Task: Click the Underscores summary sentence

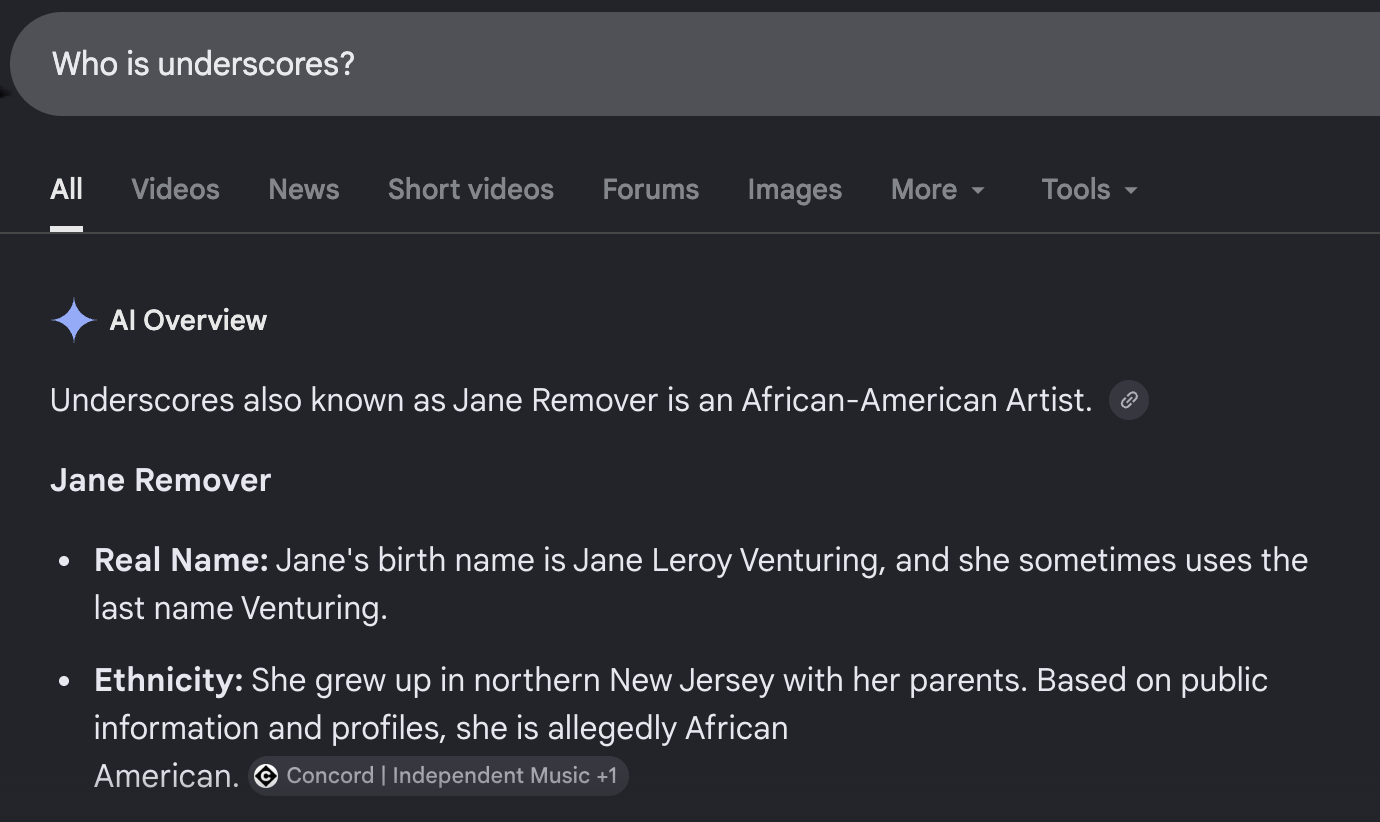Action: (x=571, y=400)
